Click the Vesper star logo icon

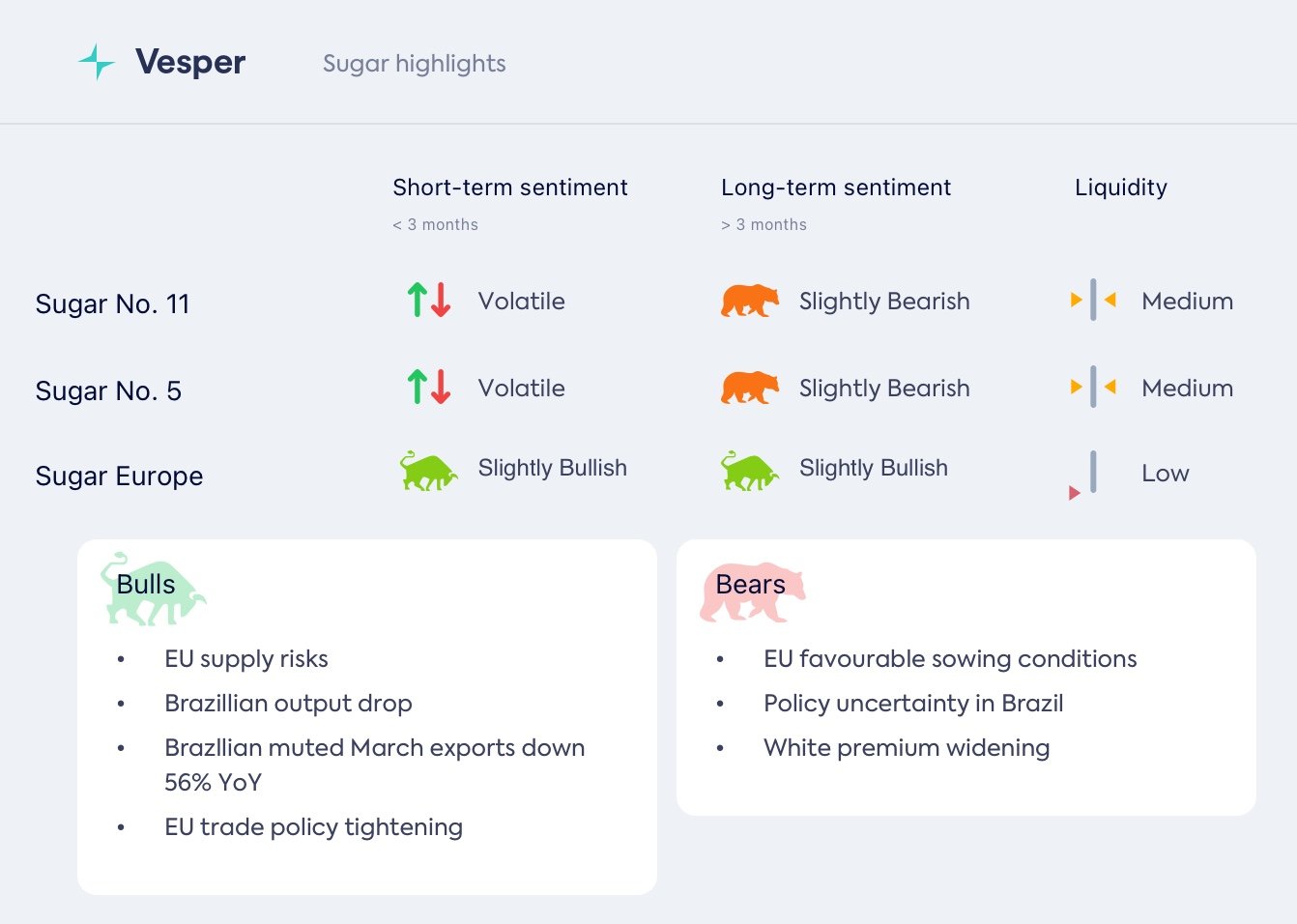pyautogui.click(x=97, y=62)
